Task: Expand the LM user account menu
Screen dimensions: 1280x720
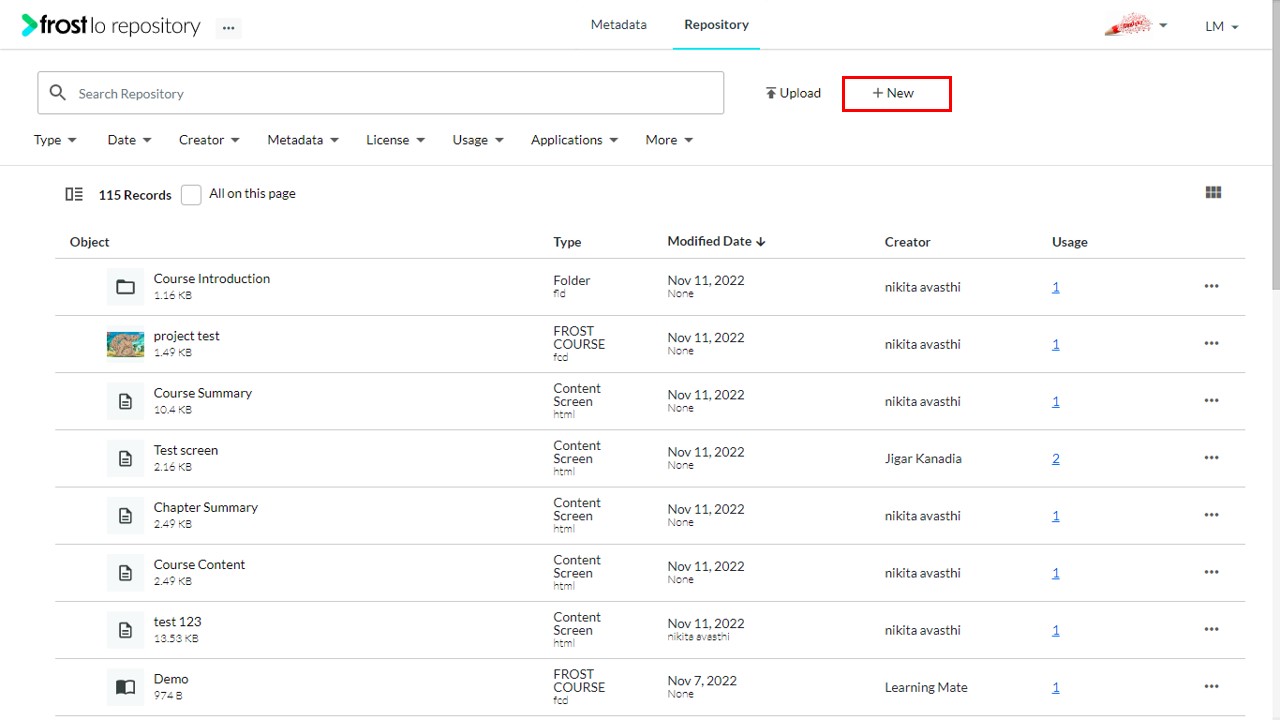Action: (1222, 27)
